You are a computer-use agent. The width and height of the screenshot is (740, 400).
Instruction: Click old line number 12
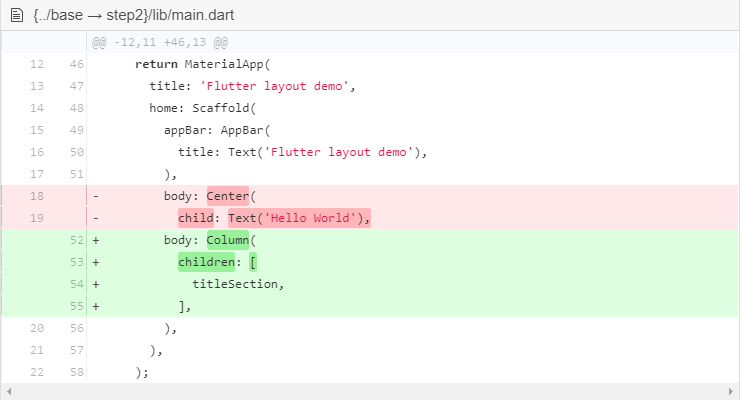click(37, 64)
